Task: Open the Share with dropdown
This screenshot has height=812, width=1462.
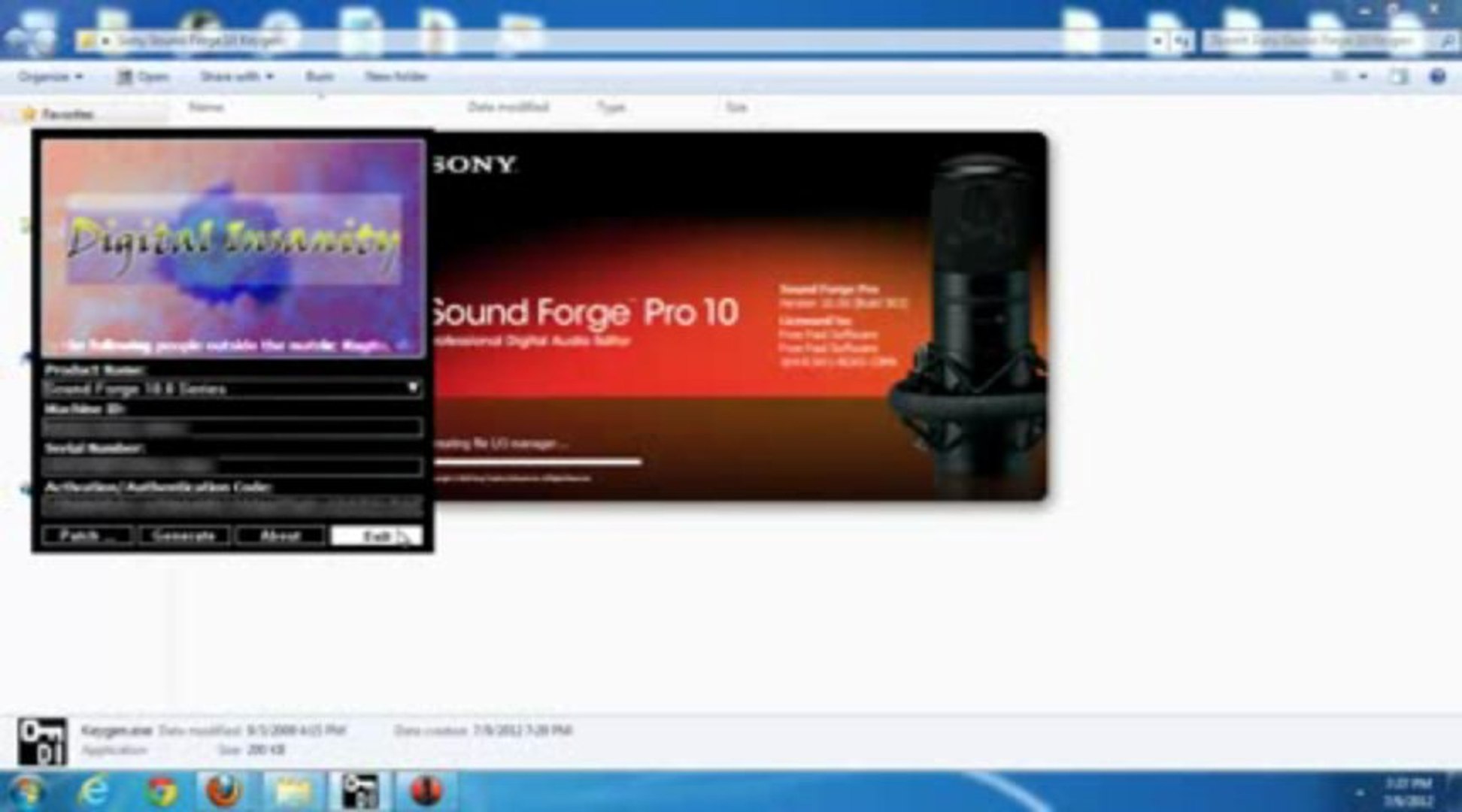Action: pos(235,75)
